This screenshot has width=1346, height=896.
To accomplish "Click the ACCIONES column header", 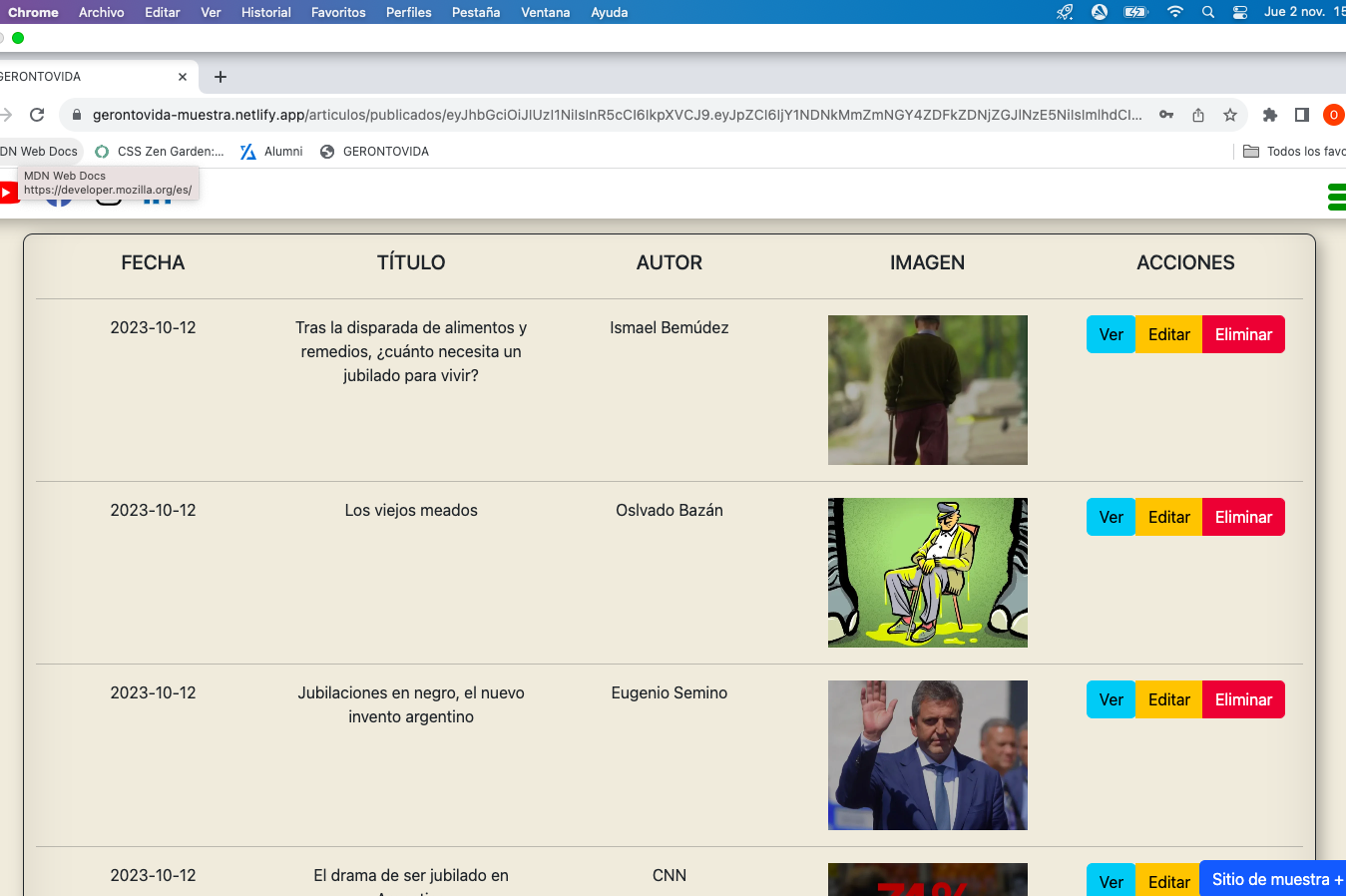I will (1185, 262).
